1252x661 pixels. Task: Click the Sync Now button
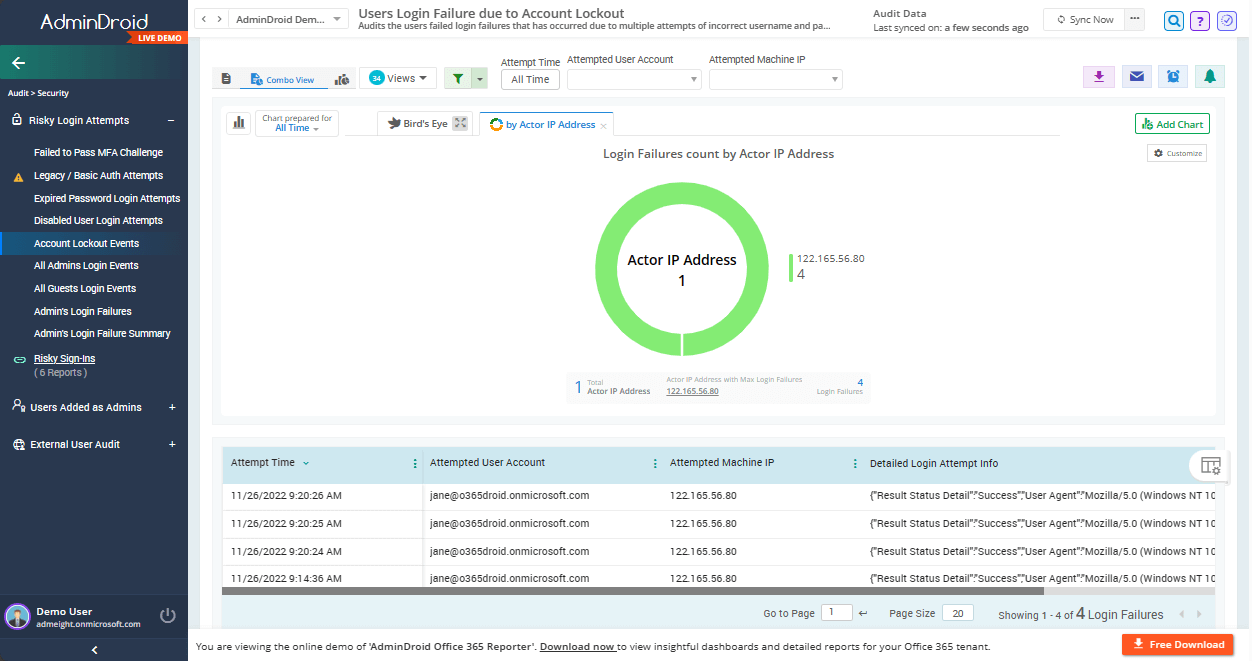[x=1084, y=19]
